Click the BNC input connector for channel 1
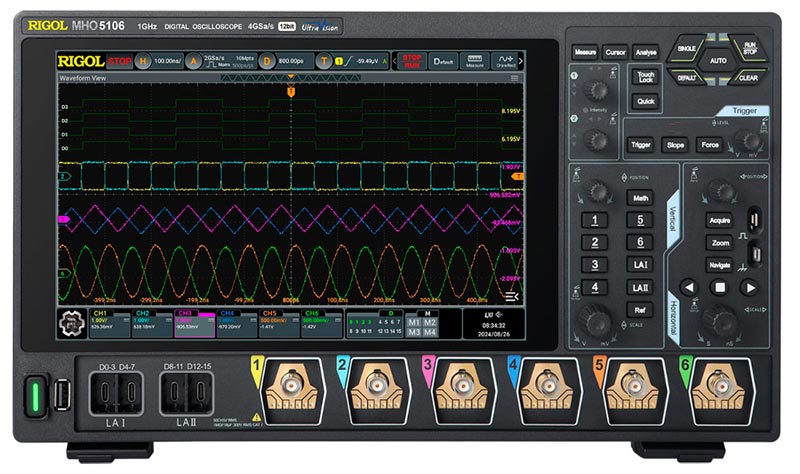 291,386
